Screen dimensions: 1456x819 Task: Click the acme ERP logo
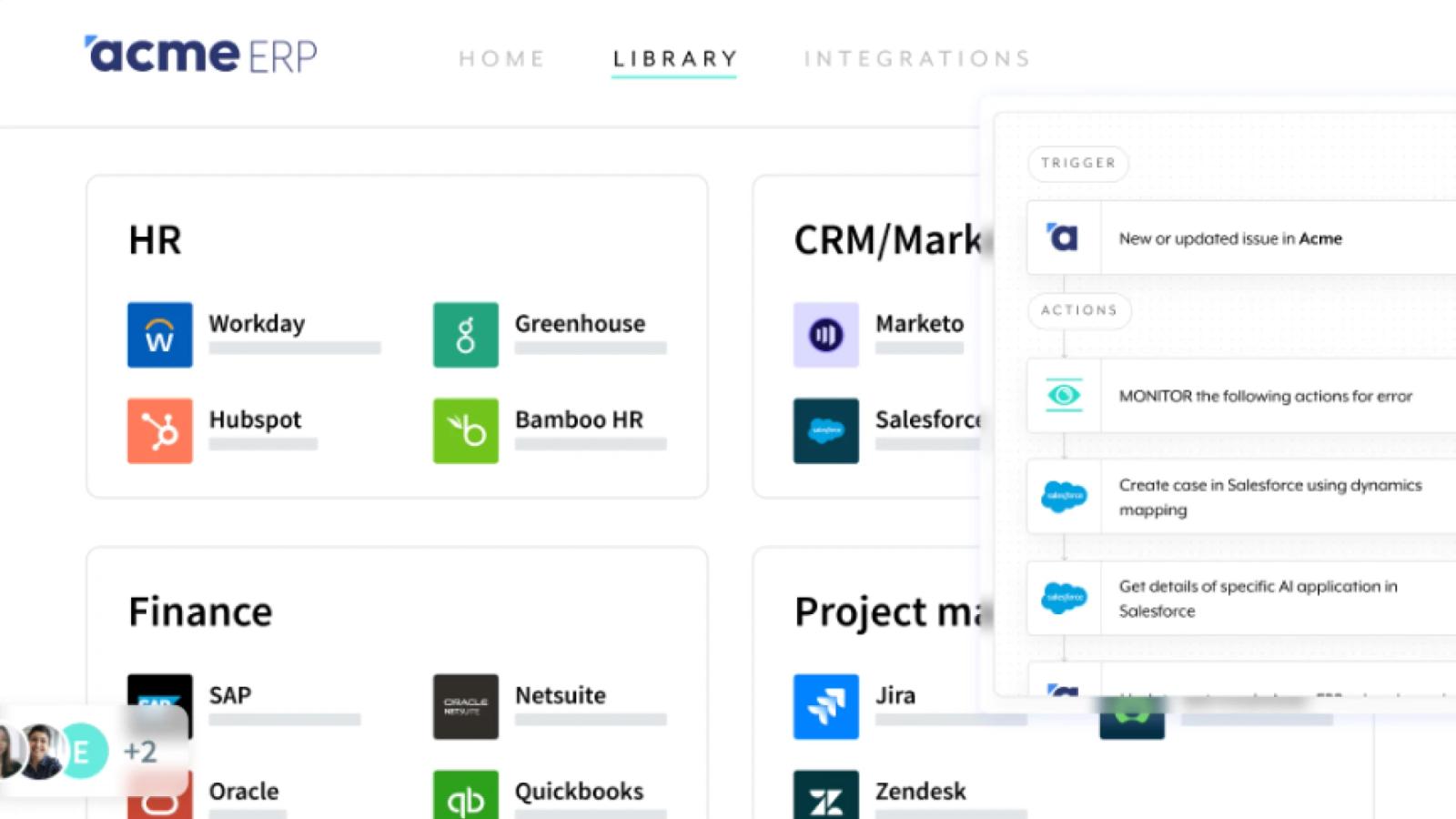[x=201, y=55]
